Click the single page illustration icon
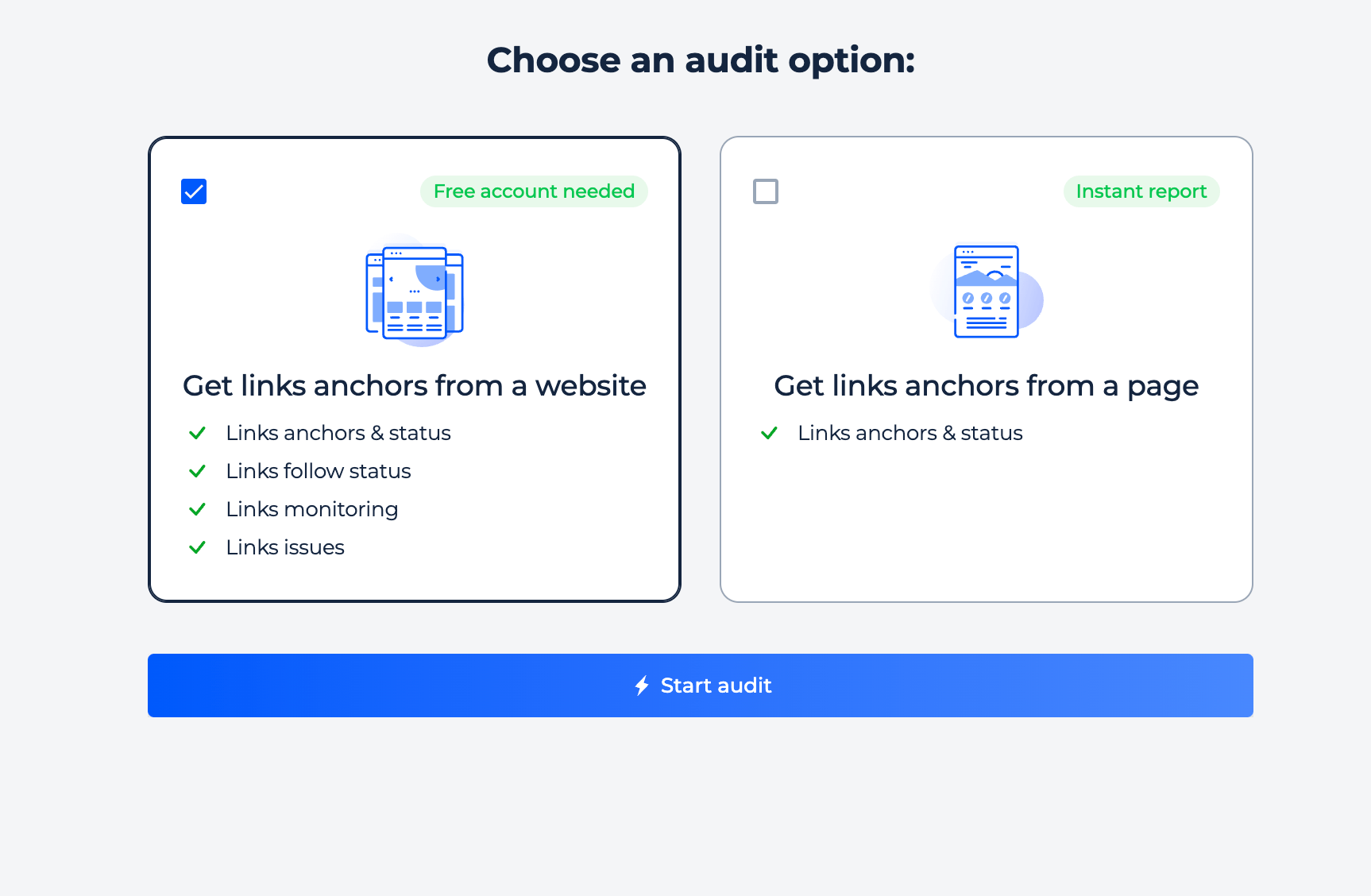The height and width of the screenshot is (896, 1371). coord(987,291)
